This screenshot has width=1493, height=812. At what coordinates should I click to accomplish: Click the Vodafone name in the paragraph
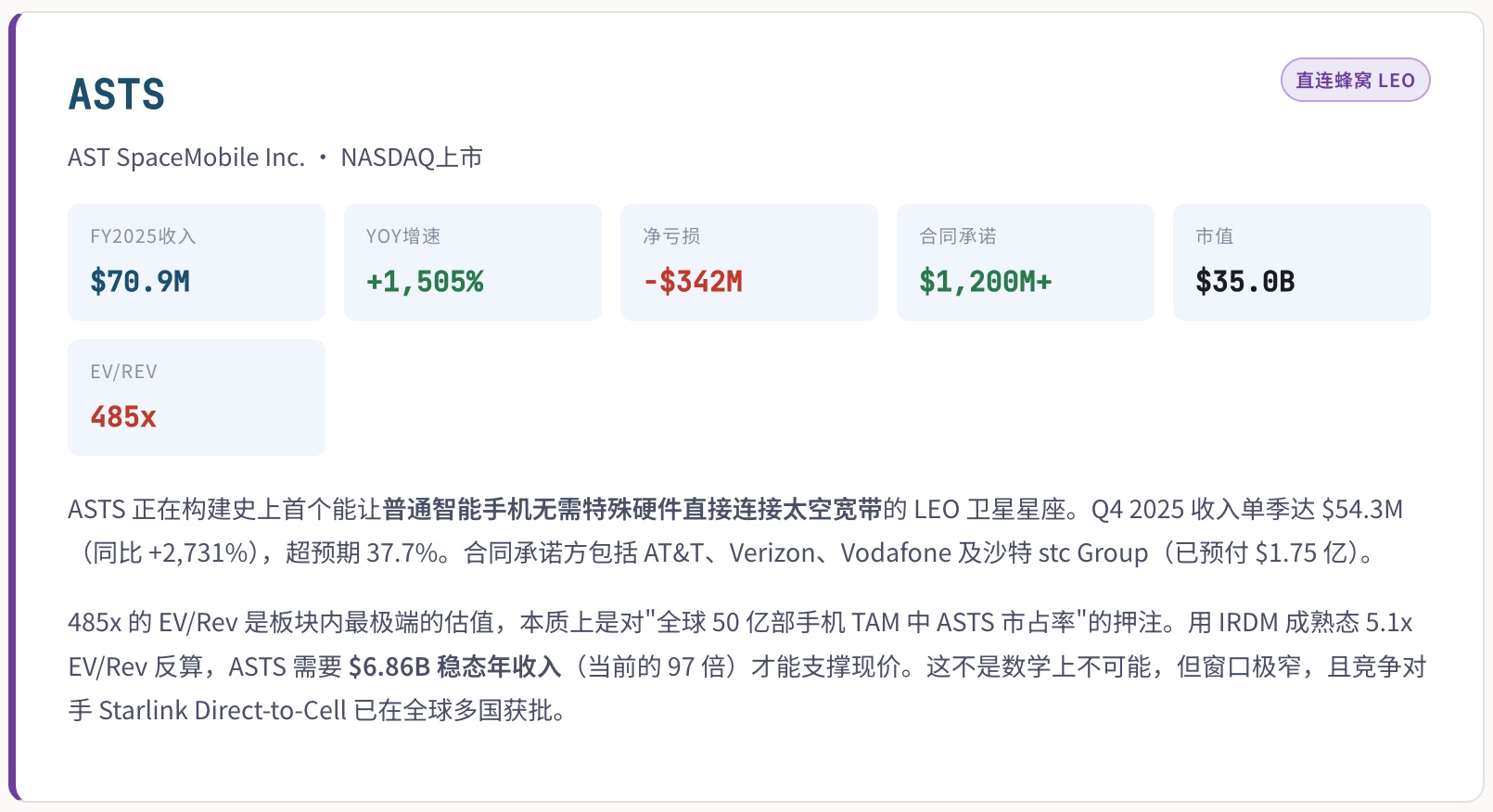click(896, 553)
